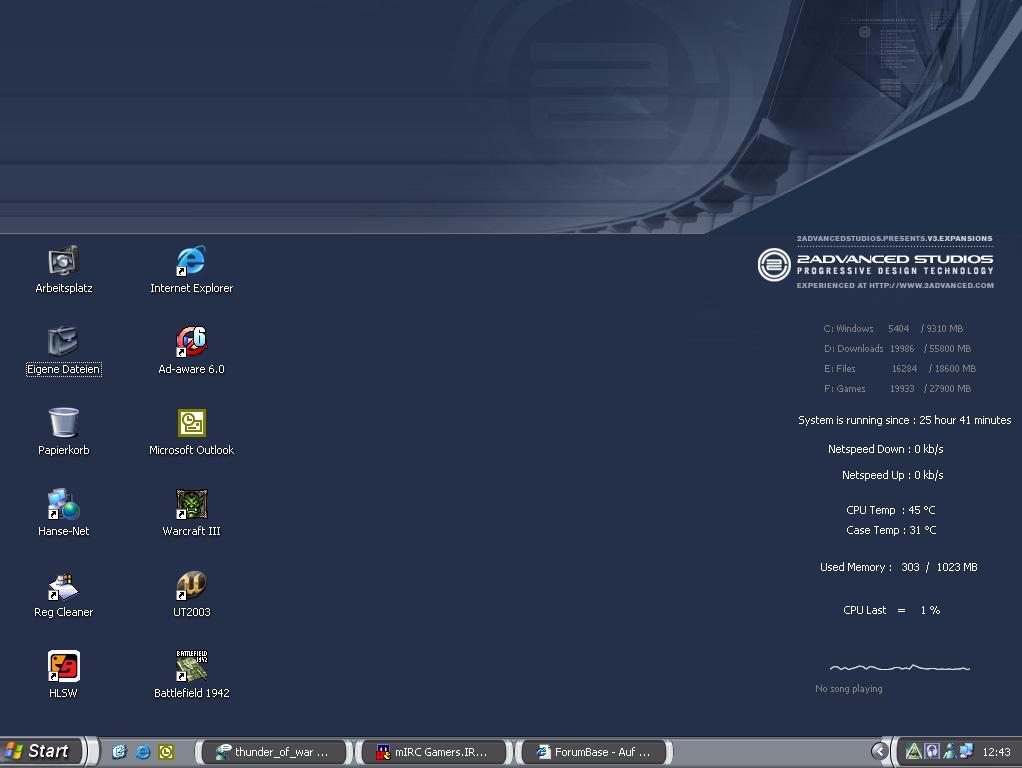Open the Start menu

tap(41, 752)
